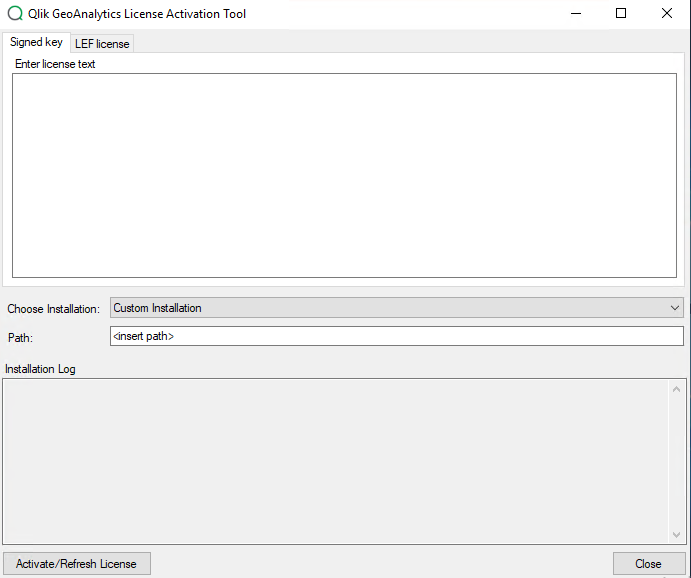Open the Choose Installation dropdown
Image resolution: width=691 pixels, height=578 pixels.
(x=397, y=308)
